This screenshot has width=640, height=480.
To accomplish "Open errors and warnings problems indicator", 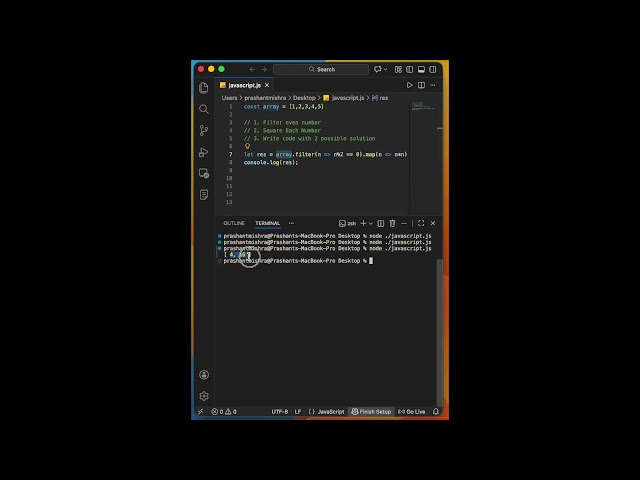I will [224, 411].
